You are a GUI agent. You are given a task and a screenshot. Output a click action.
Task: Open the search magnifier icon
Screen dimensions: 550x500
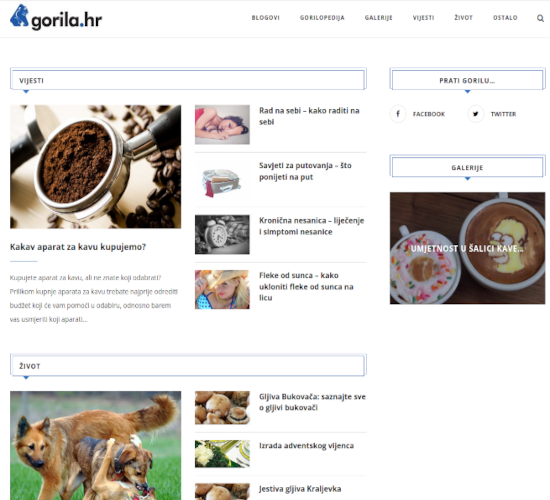click(x=540, y=18)
